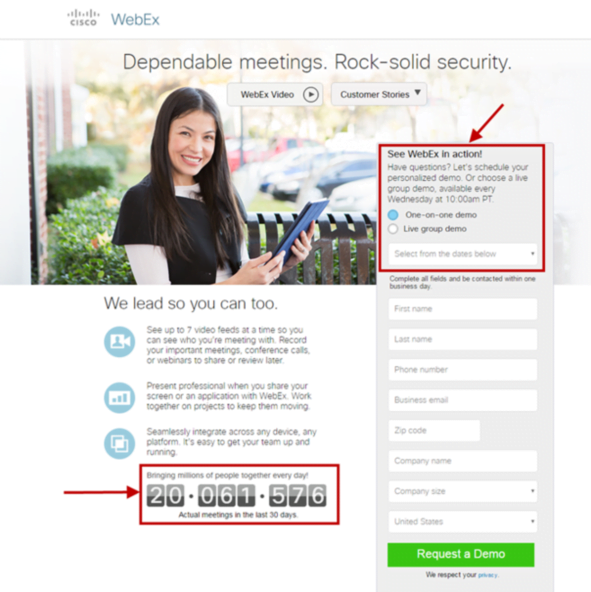591x592 pixels.
Task: Click the WebEx Video button
Action: tap(275, 94)
